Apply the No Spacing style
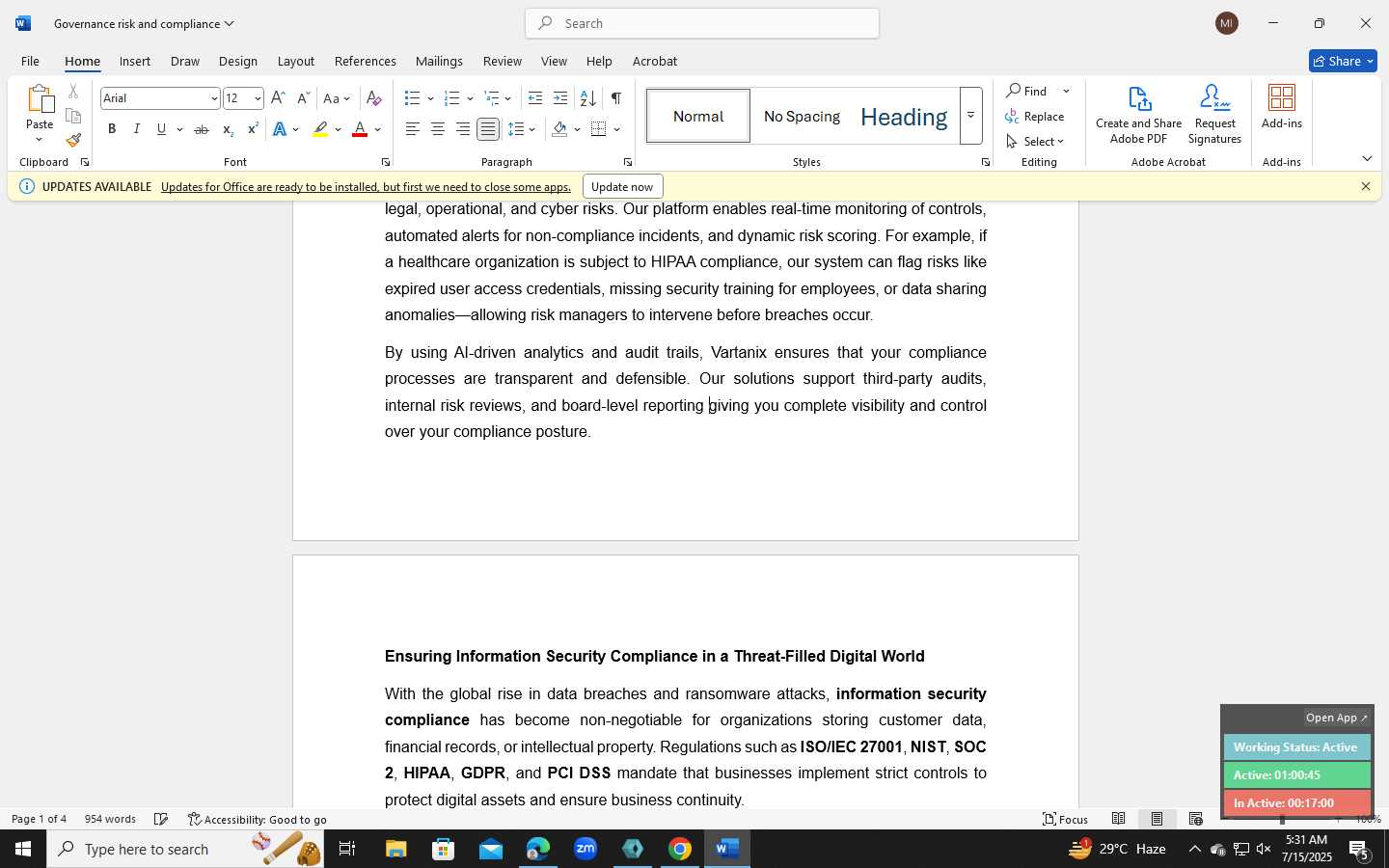 click(802, 116)
